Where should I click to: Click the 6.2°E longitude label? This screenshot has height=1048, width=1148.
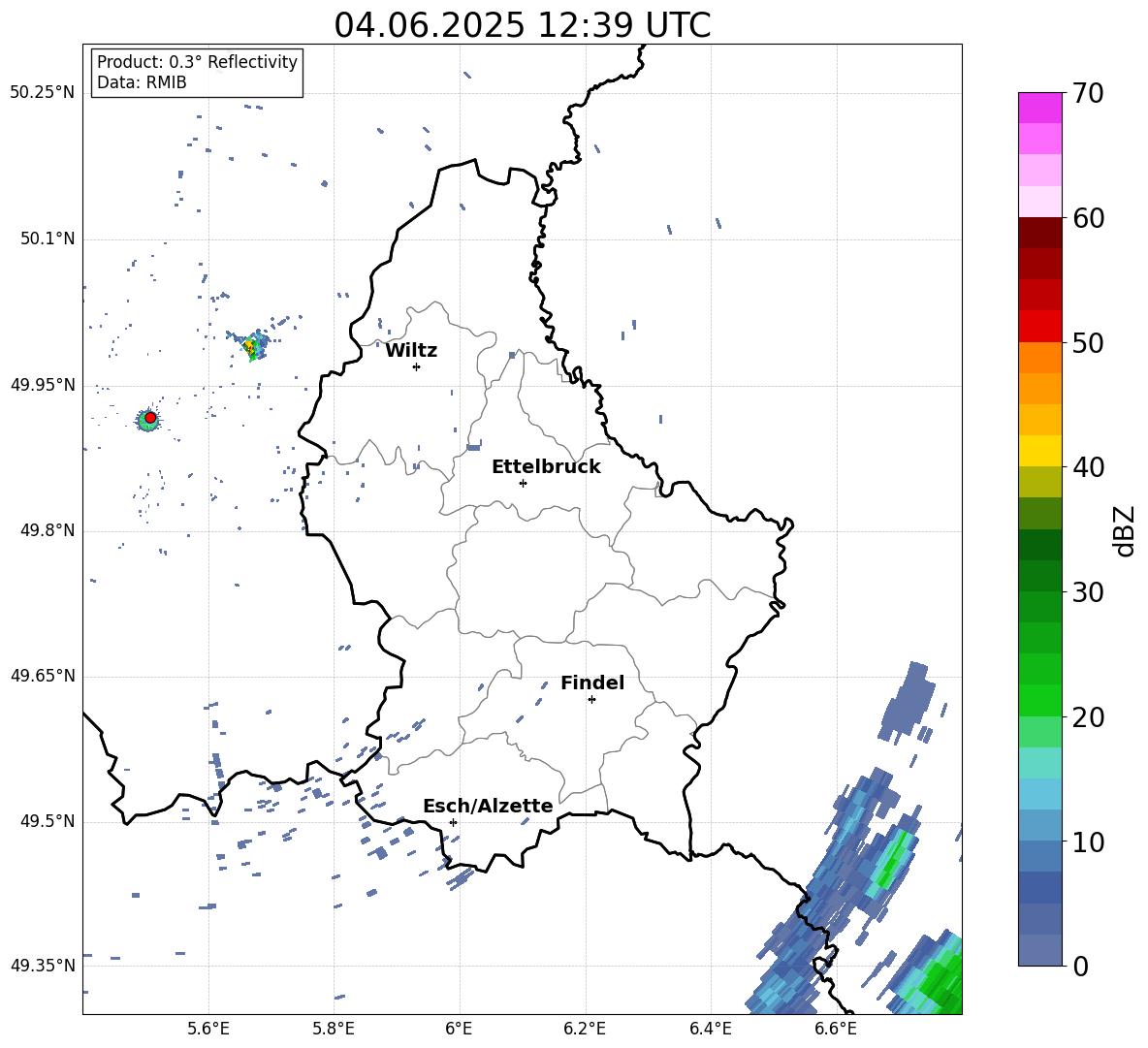pos(585,1029)
